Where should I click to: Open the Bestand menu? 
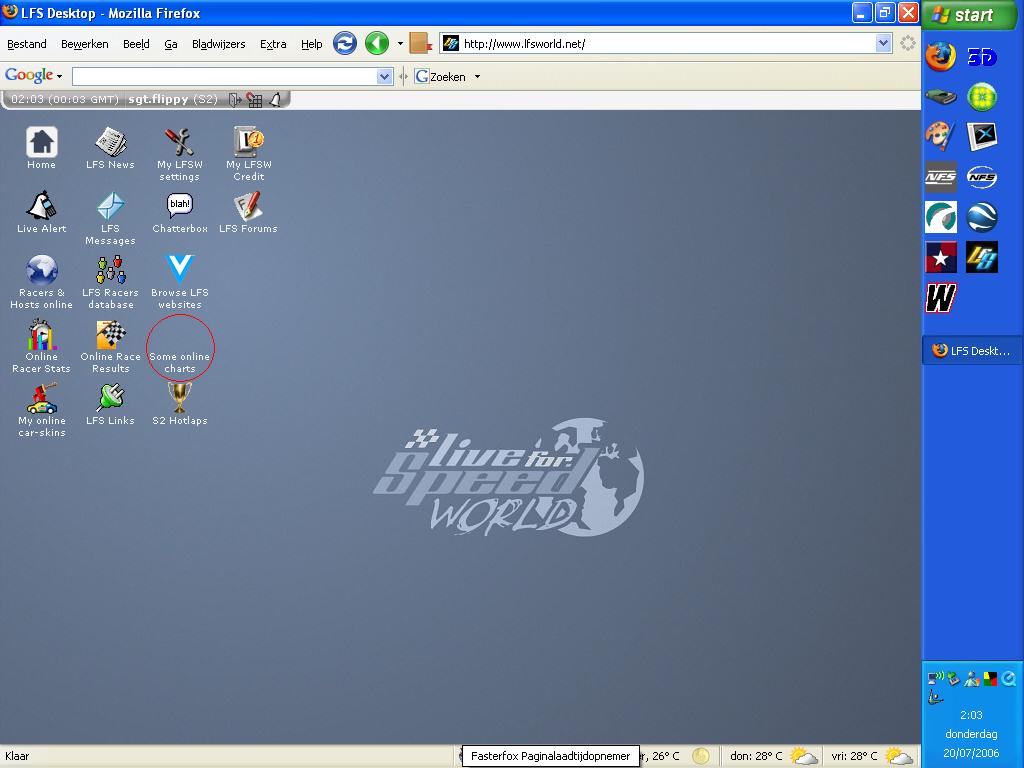tap(27, 44)
